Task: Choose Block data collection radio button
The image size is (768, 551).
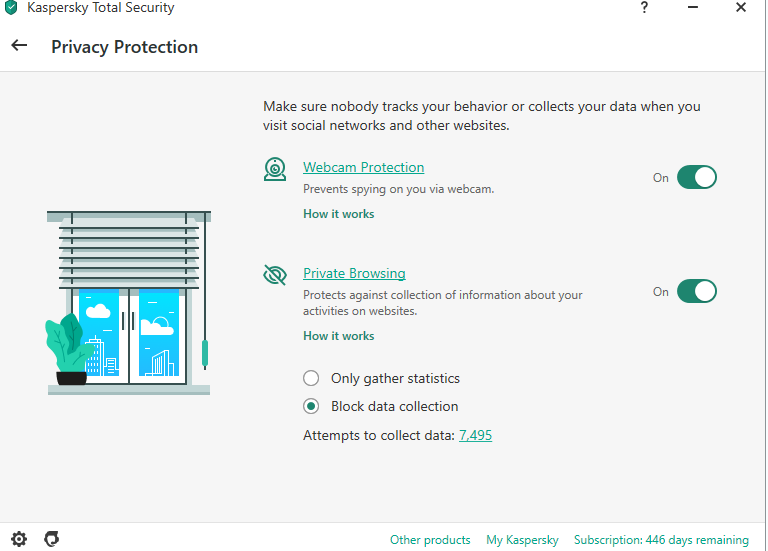Action: coord(311,406)
